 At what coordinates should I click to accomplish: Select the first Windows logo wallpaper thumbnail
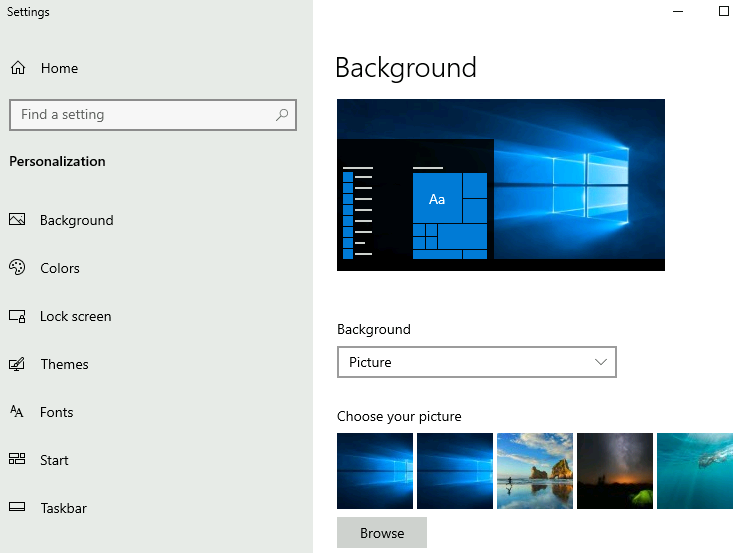coord(375,471)
